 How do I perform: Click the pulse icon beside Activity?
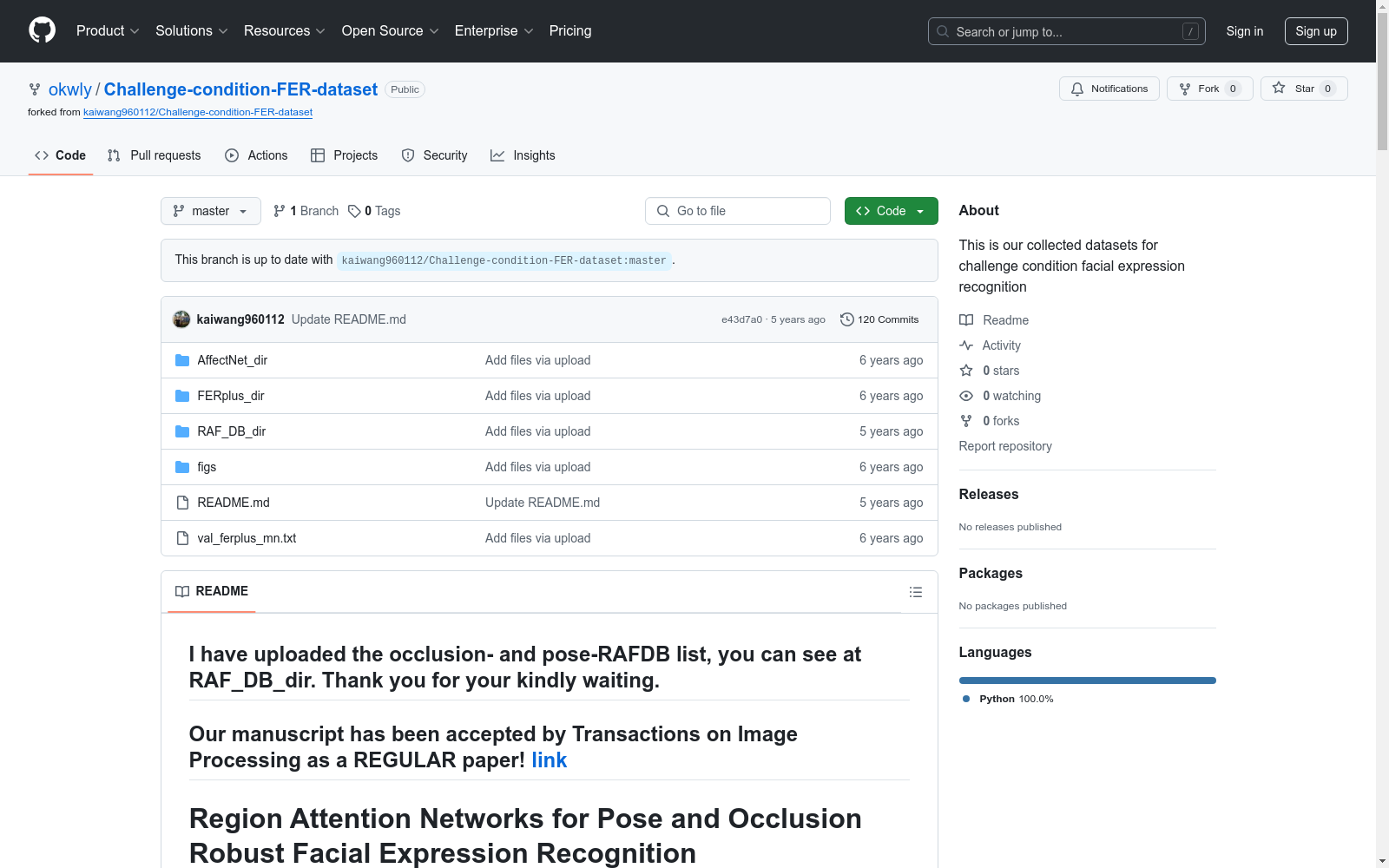[966, 345]
